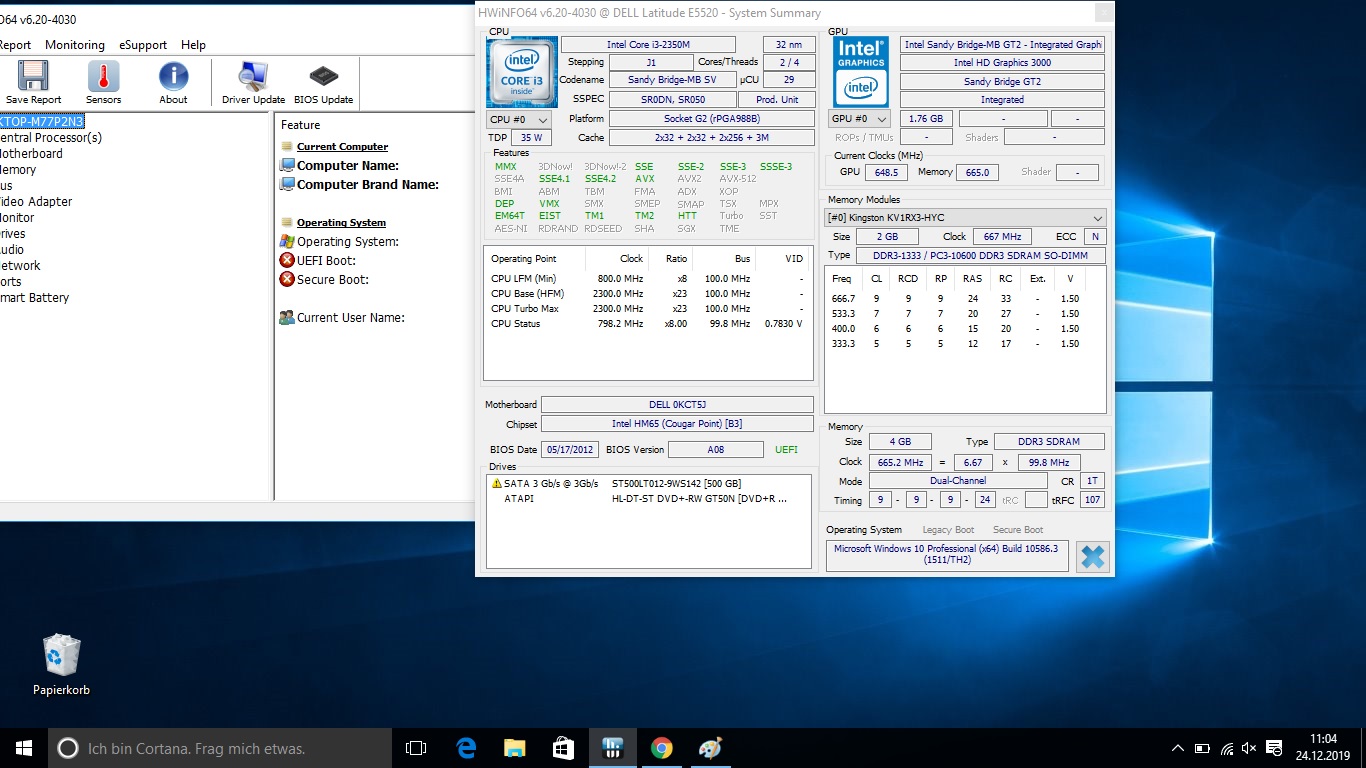Viewport: 1366px width, 768px height.
Task: Select Smart Battery tree item
Action: [35, 298]
